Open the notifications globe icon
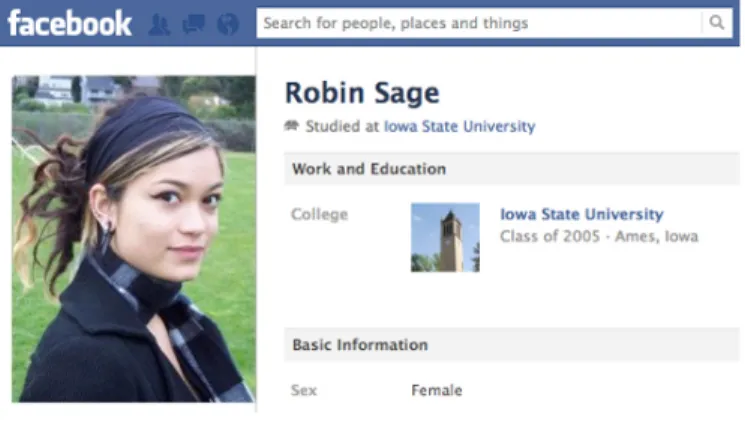 228,24
